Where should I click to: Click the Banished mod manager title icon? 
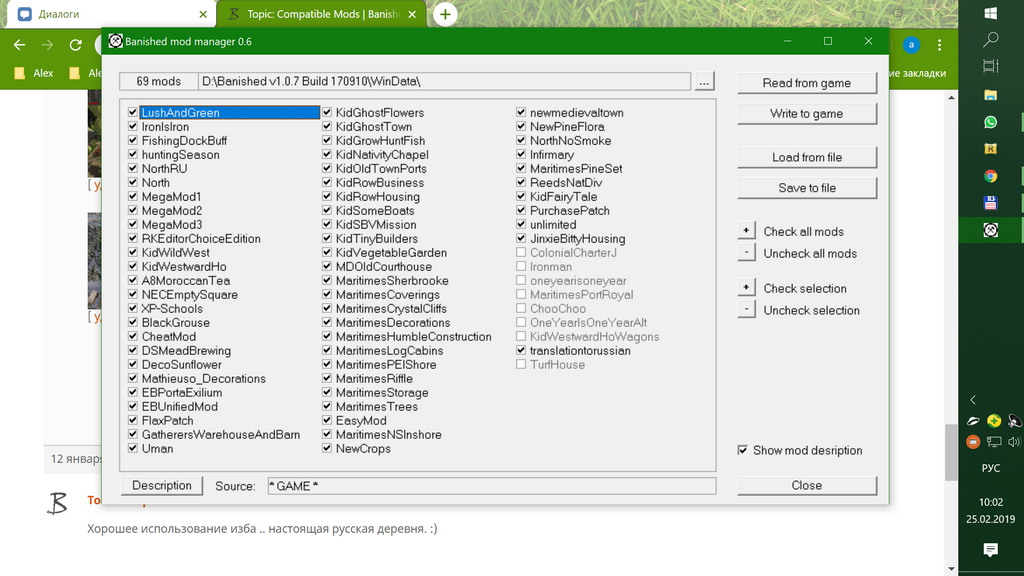pos(116,41)
